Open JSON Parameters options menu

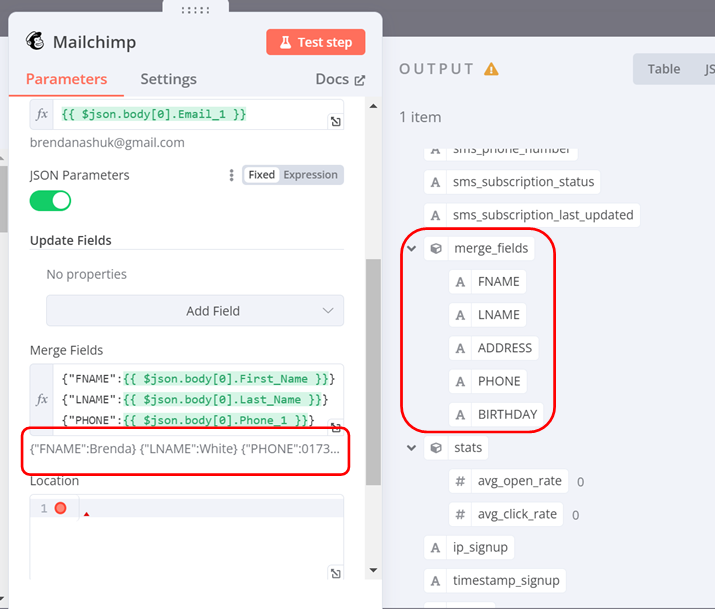[x=232, y=175]
